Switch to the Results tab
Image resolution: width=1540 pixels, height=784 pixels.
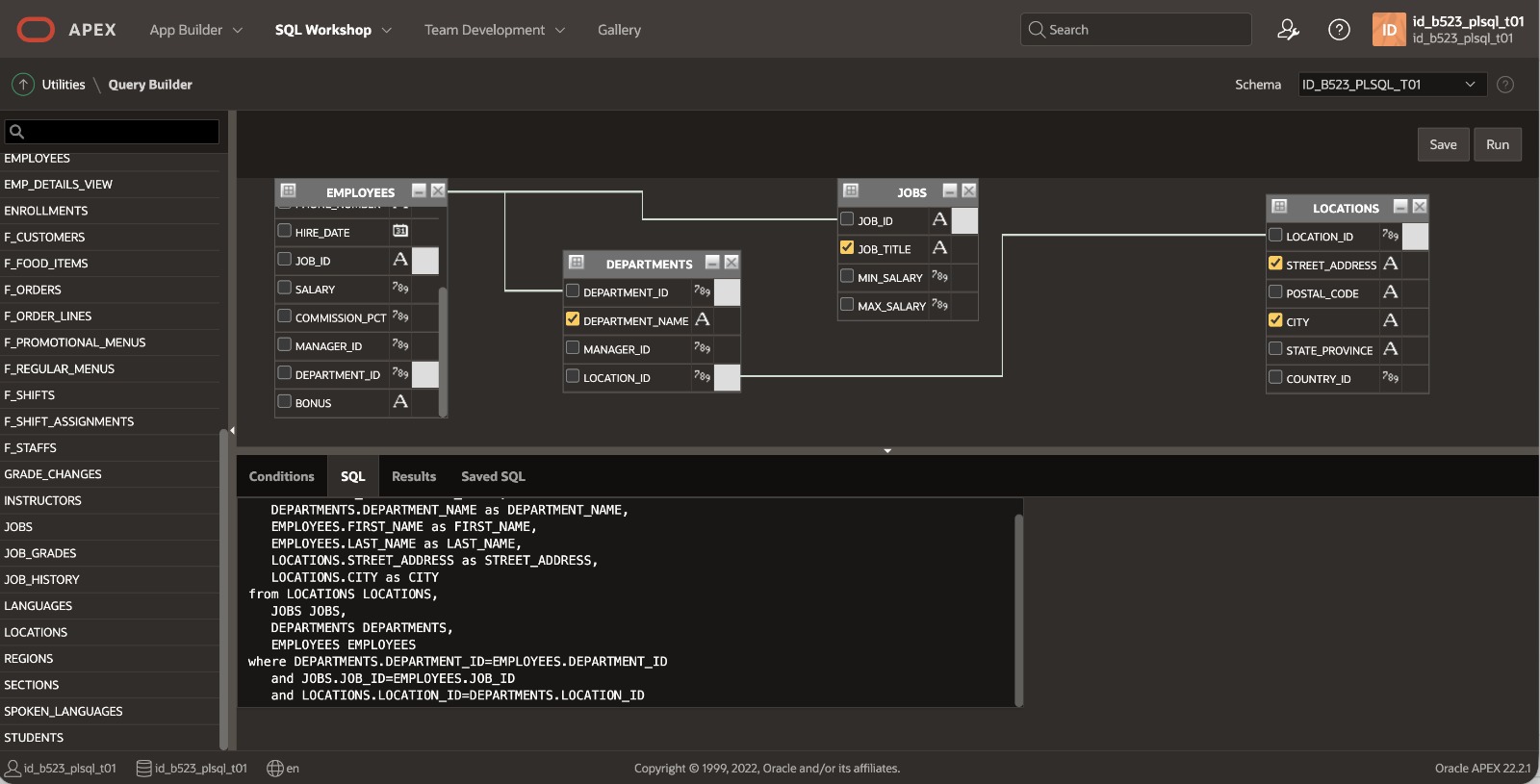414,476
